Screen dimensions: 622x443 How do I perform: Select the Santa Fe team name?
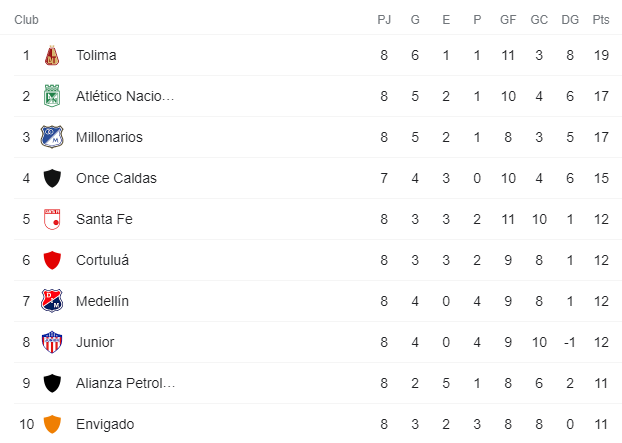click(104, 219)
